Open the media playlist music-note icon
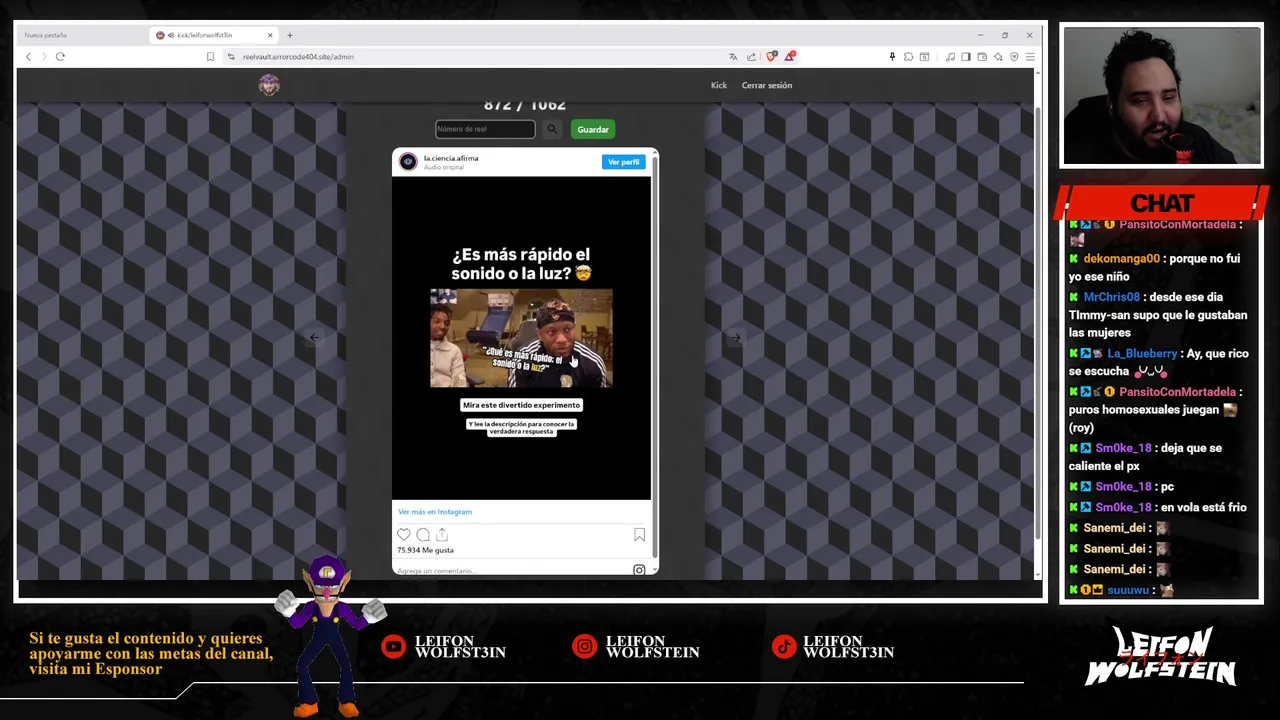Image resolution: width=1280 pixels, height=720 pixels. pos(950,57)
